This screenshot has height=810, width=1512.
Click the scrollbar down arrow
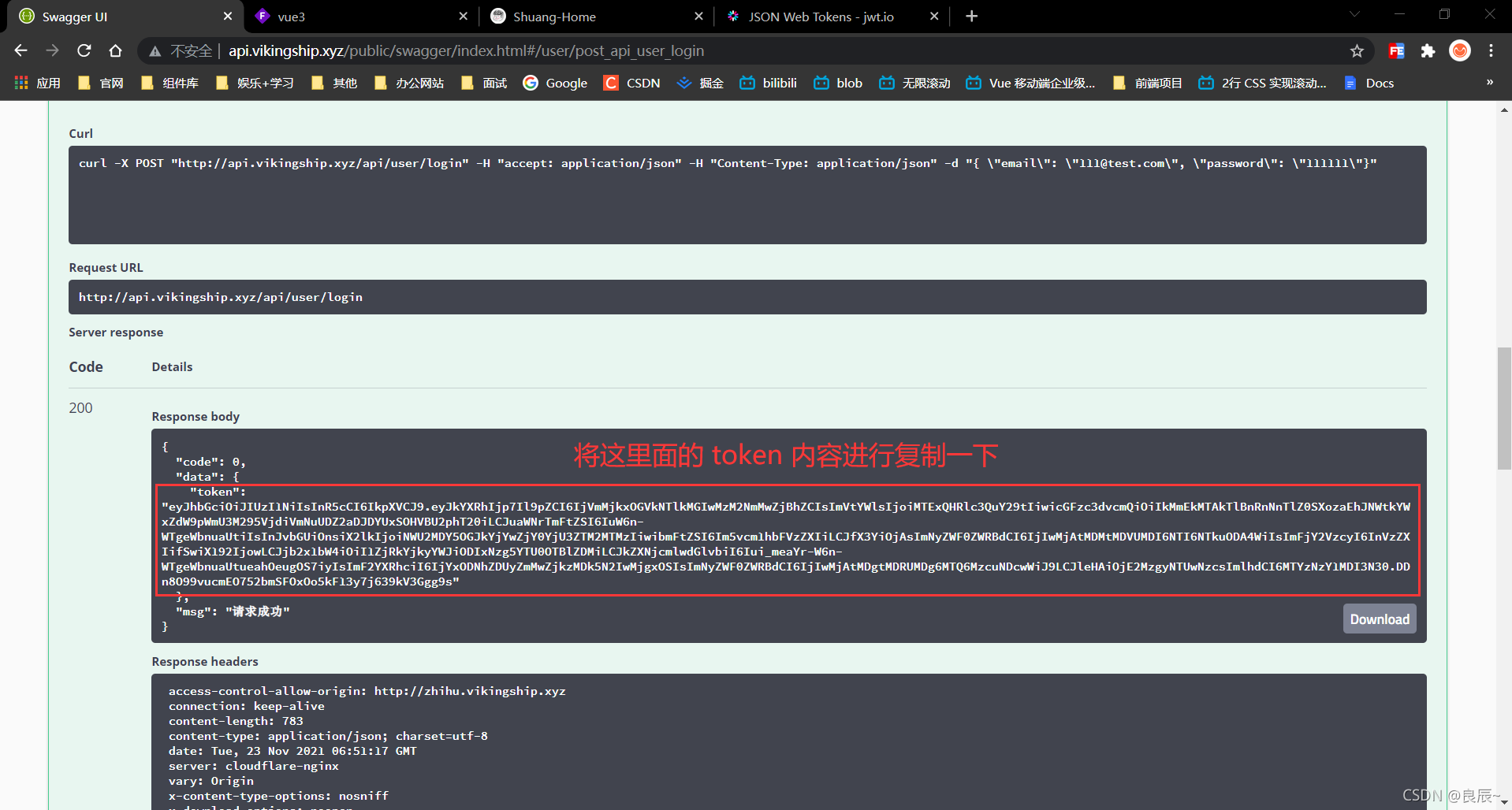pyautogui.click(x=1504, y=802)
